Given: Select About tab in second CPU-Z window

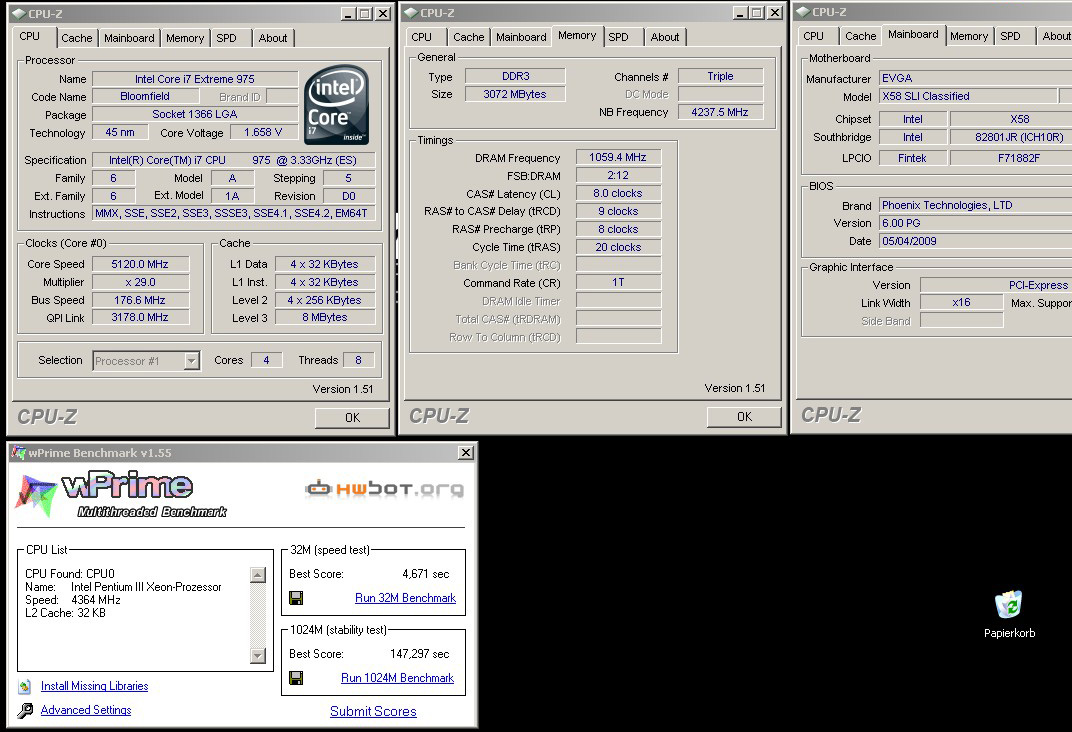Looking at the screenshot, I should click(665, 37).
